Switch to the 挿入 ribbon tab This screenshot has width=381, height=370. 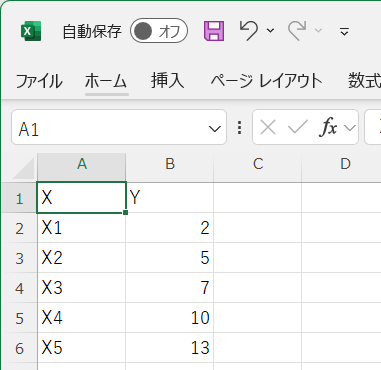click(167, 81)
